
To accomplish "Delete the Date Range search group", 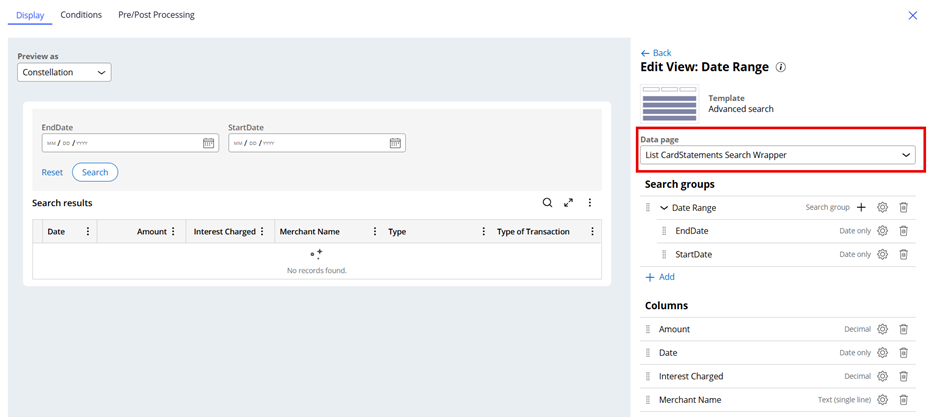I will tap(904, 208).
